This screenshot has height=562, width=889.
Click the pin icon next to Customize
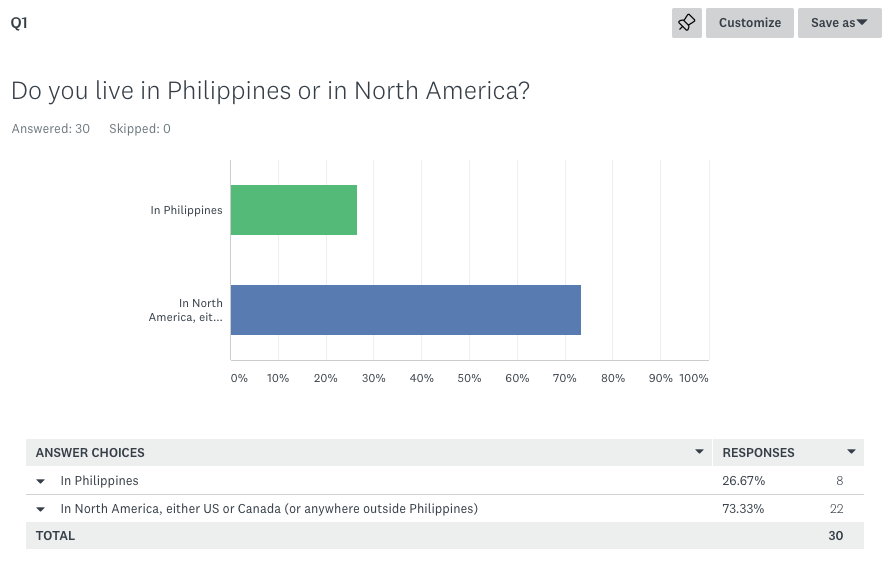click(x=687, y=23)
